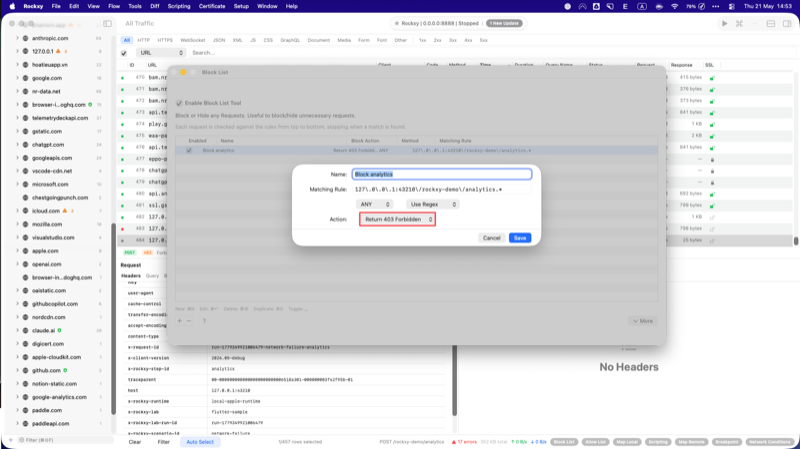Click the Save button
Viewport: 800px width, 449px height.
[520, 238]
